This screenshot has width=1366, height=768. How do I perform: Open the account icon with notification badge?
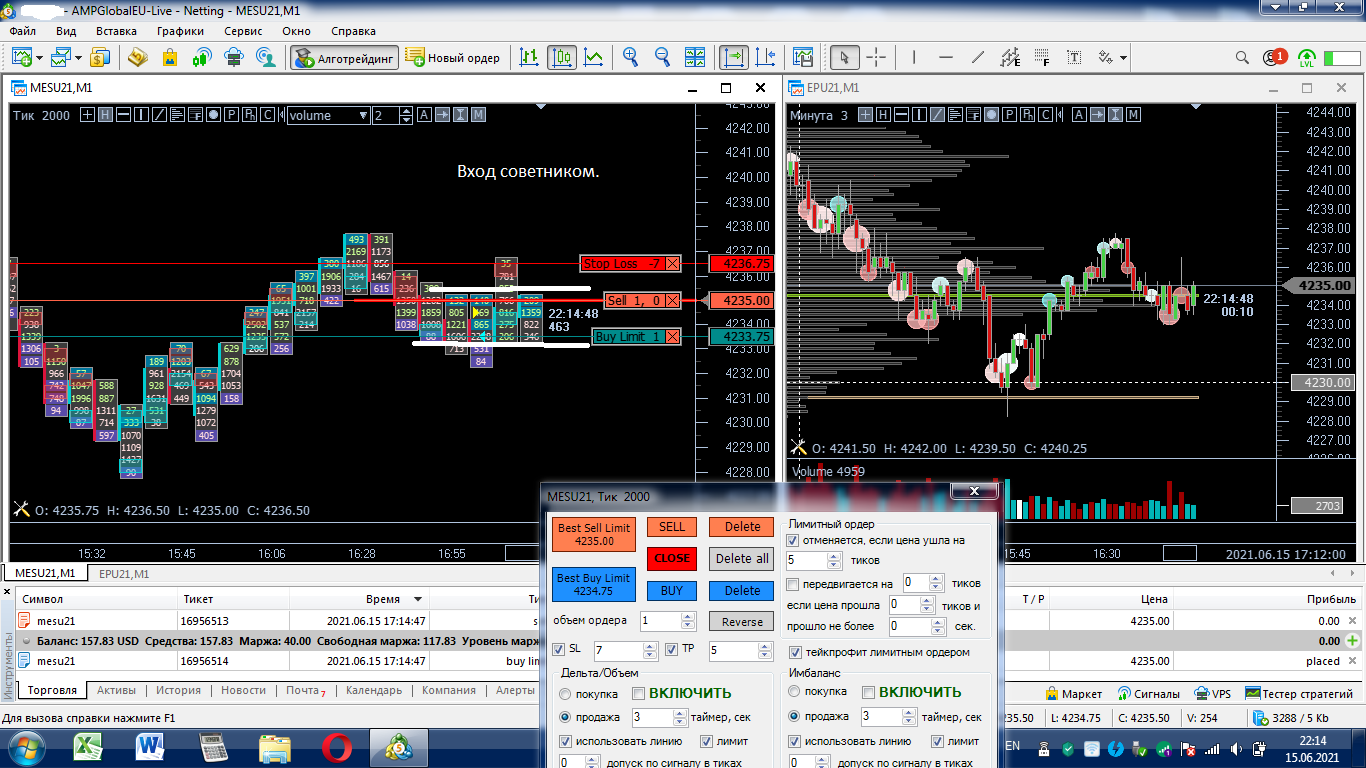point(1274,57)
